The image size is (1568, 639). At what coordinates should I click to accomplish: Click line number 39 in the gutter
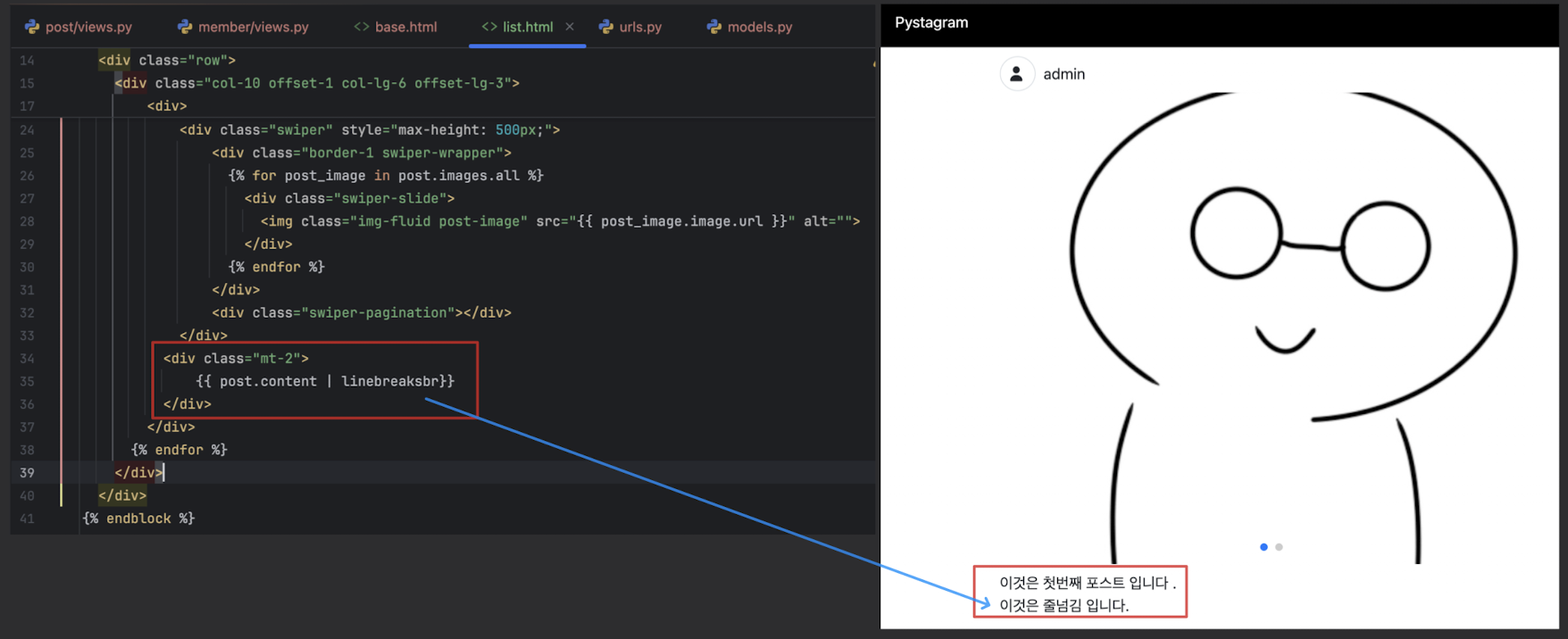click(x=27, y=473)
